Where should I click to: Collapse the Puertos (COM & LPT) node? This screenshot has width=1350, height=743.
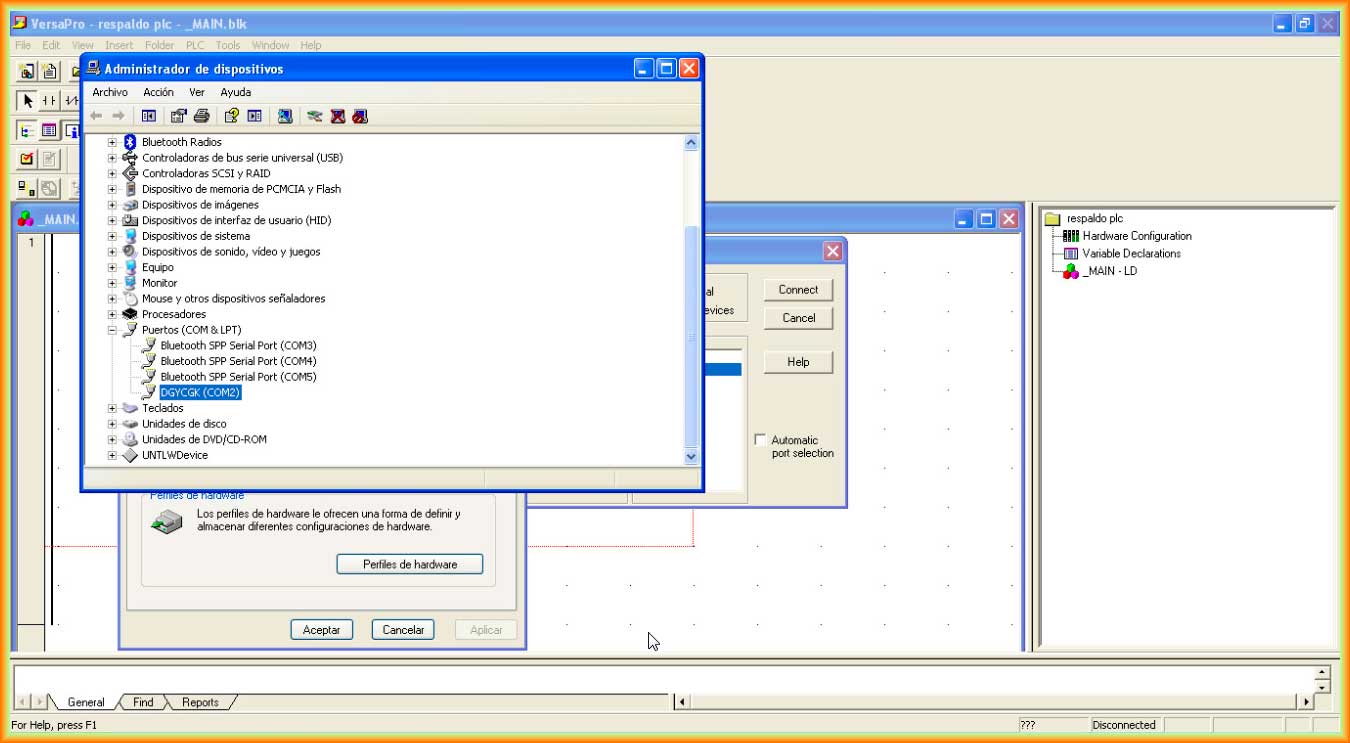click(x=112, y=330)
